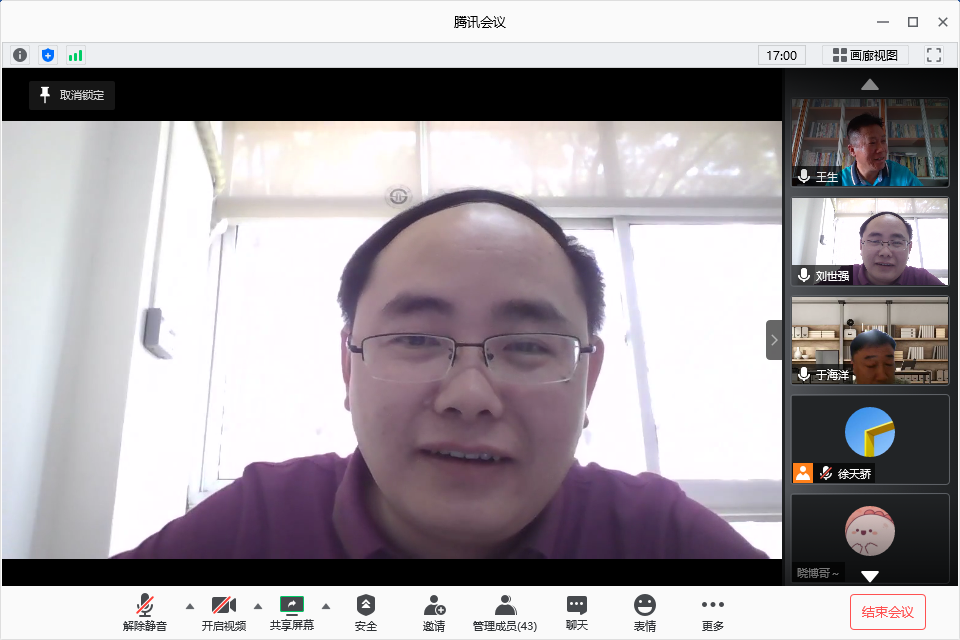The width and height of the screenshot is (960, 640).
Task: Collapse the participant sidebar with chevron
Action: tap(774, 340)
